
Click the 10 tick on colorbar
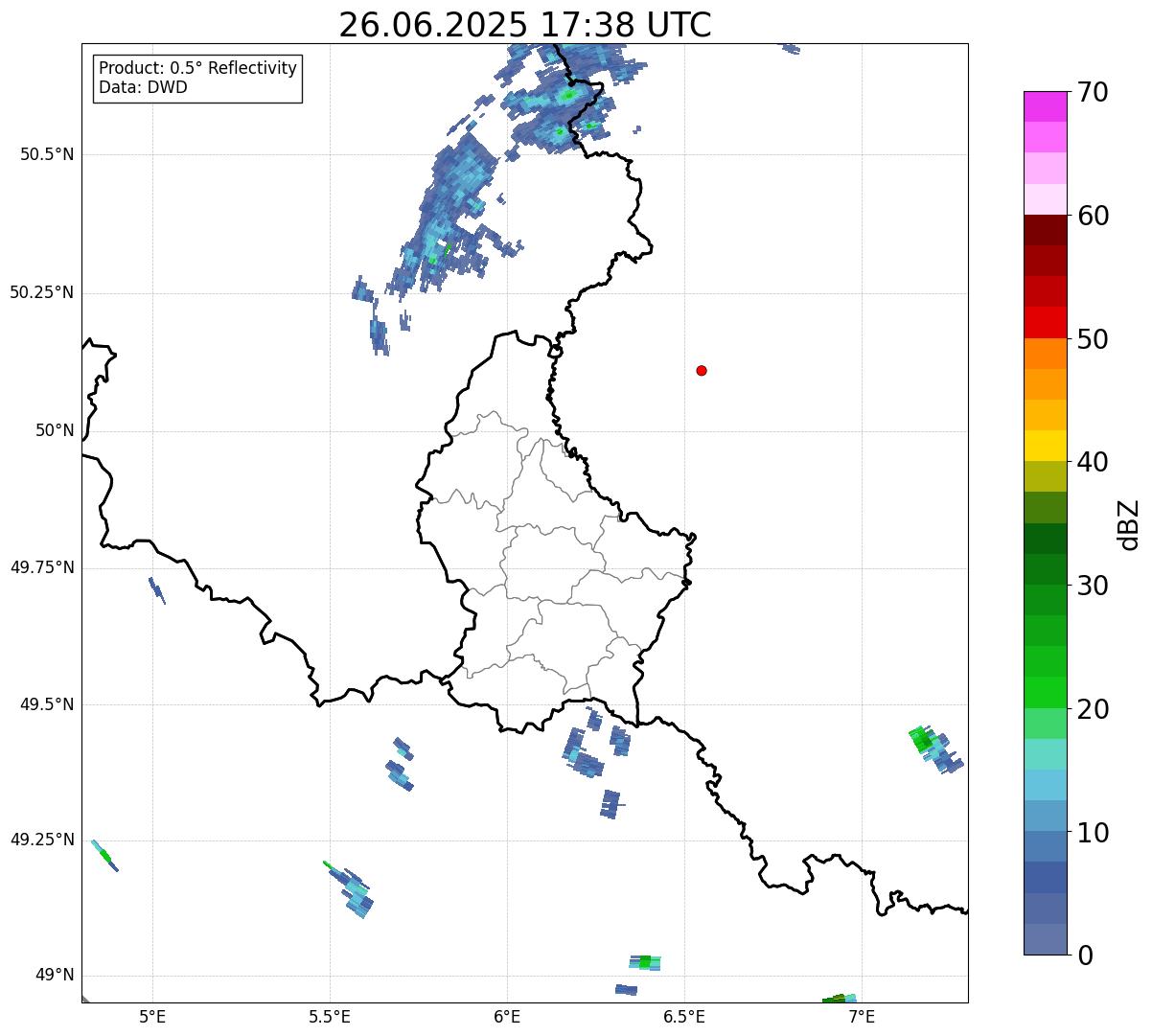click(1093, 832)
